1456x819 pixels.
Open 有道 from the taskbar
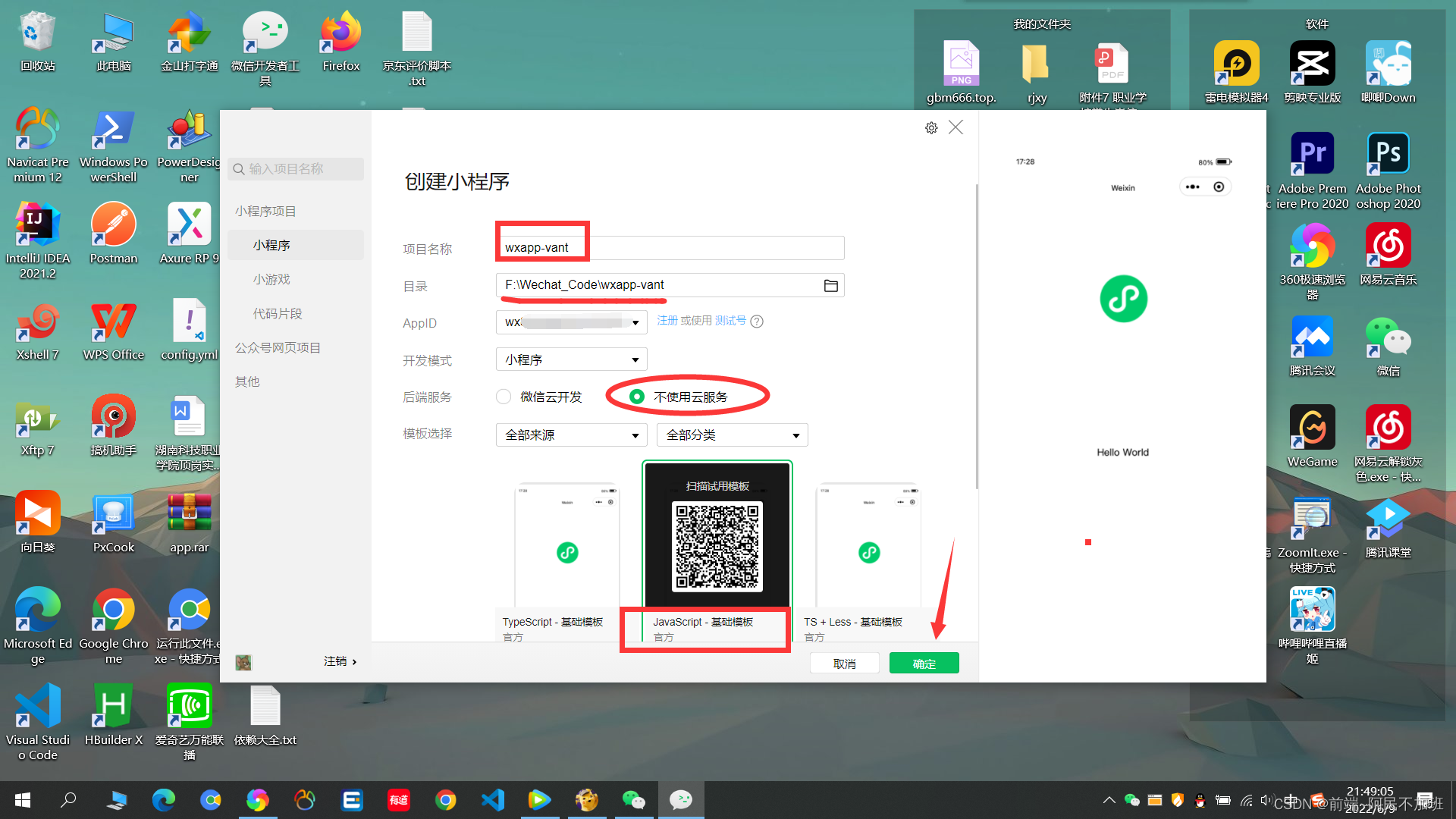click(x=399, y=799)
